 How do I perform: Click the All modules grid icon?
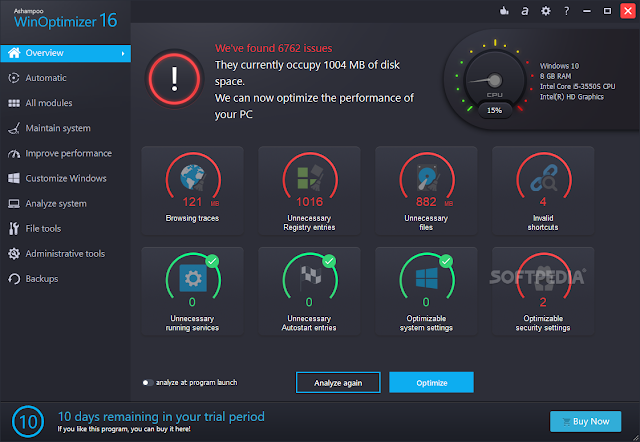[14, 103]
